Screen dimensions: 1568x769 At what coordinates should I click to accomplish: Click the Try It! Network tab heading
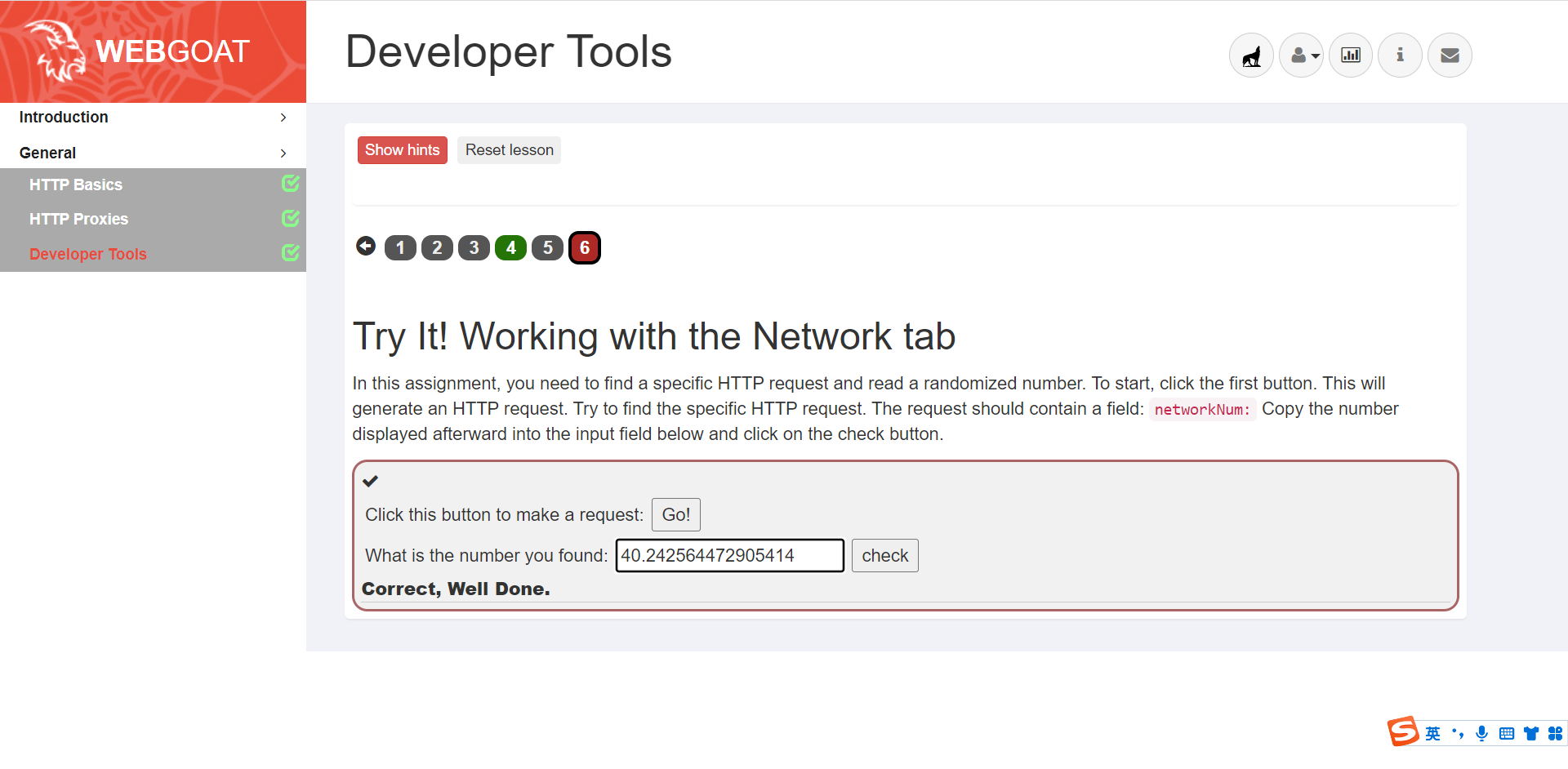[x=654, y=336]
